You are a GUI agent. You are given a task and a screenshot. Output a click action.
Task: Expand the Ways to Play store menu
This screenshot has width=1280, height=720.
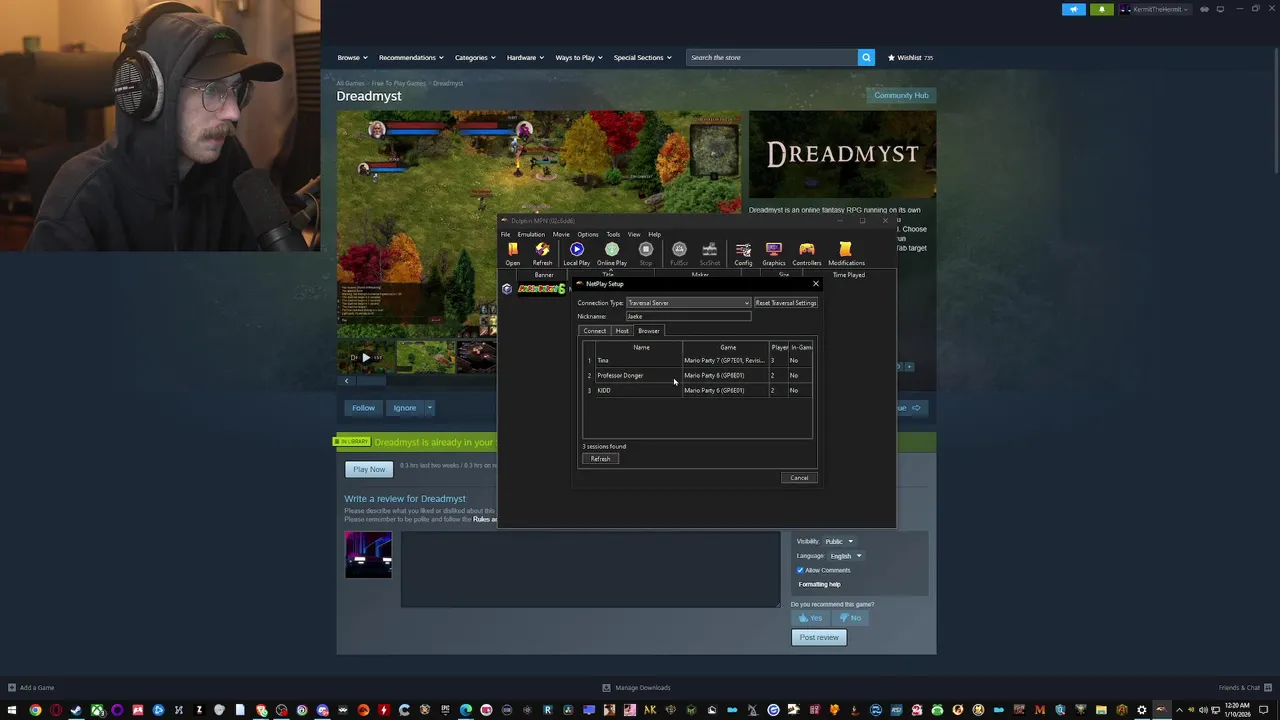[x=579, y=57]
